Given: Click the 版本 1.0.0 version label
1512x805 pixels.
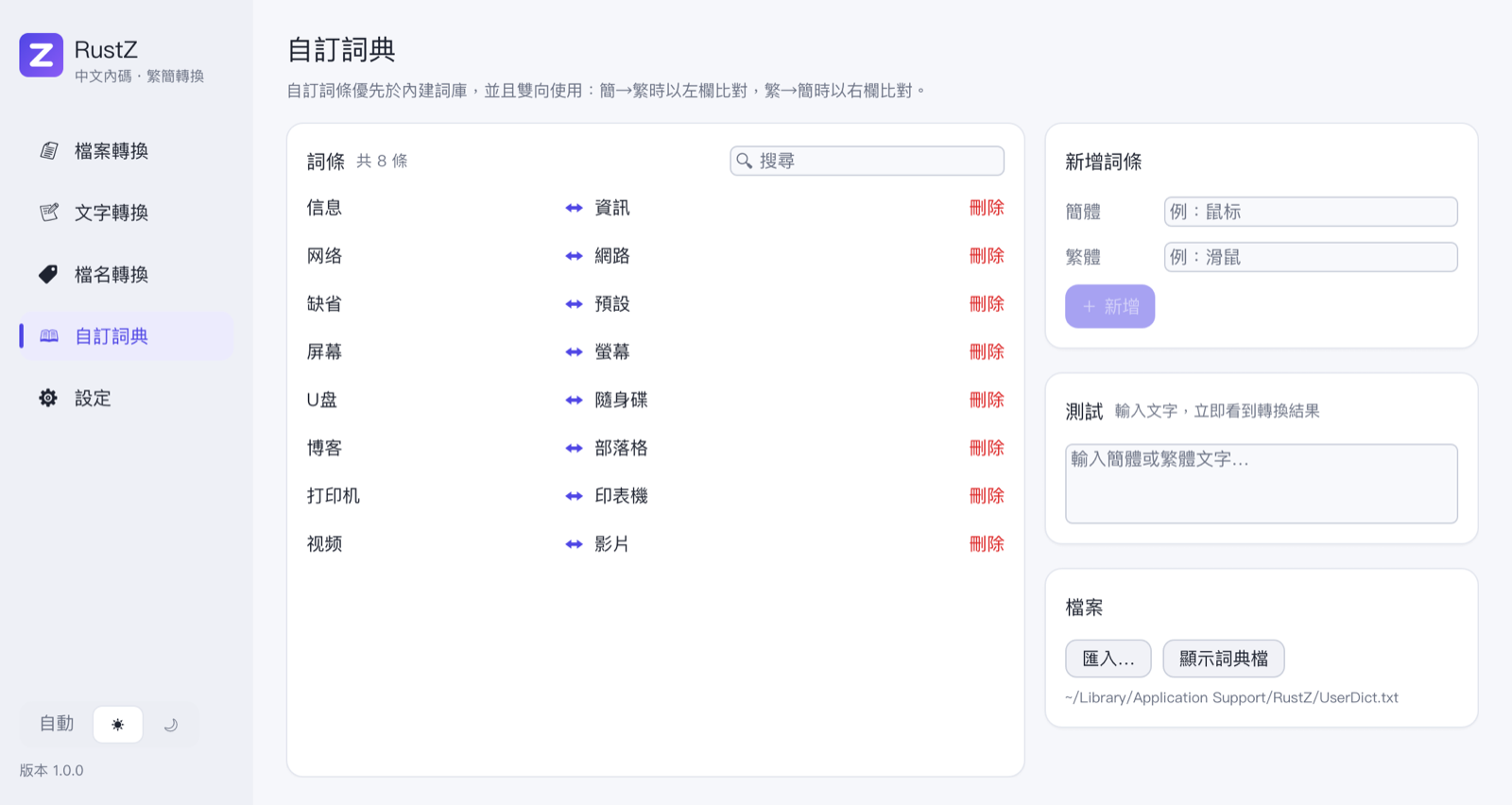Looking at the screenshot, I should coord(52,770).
